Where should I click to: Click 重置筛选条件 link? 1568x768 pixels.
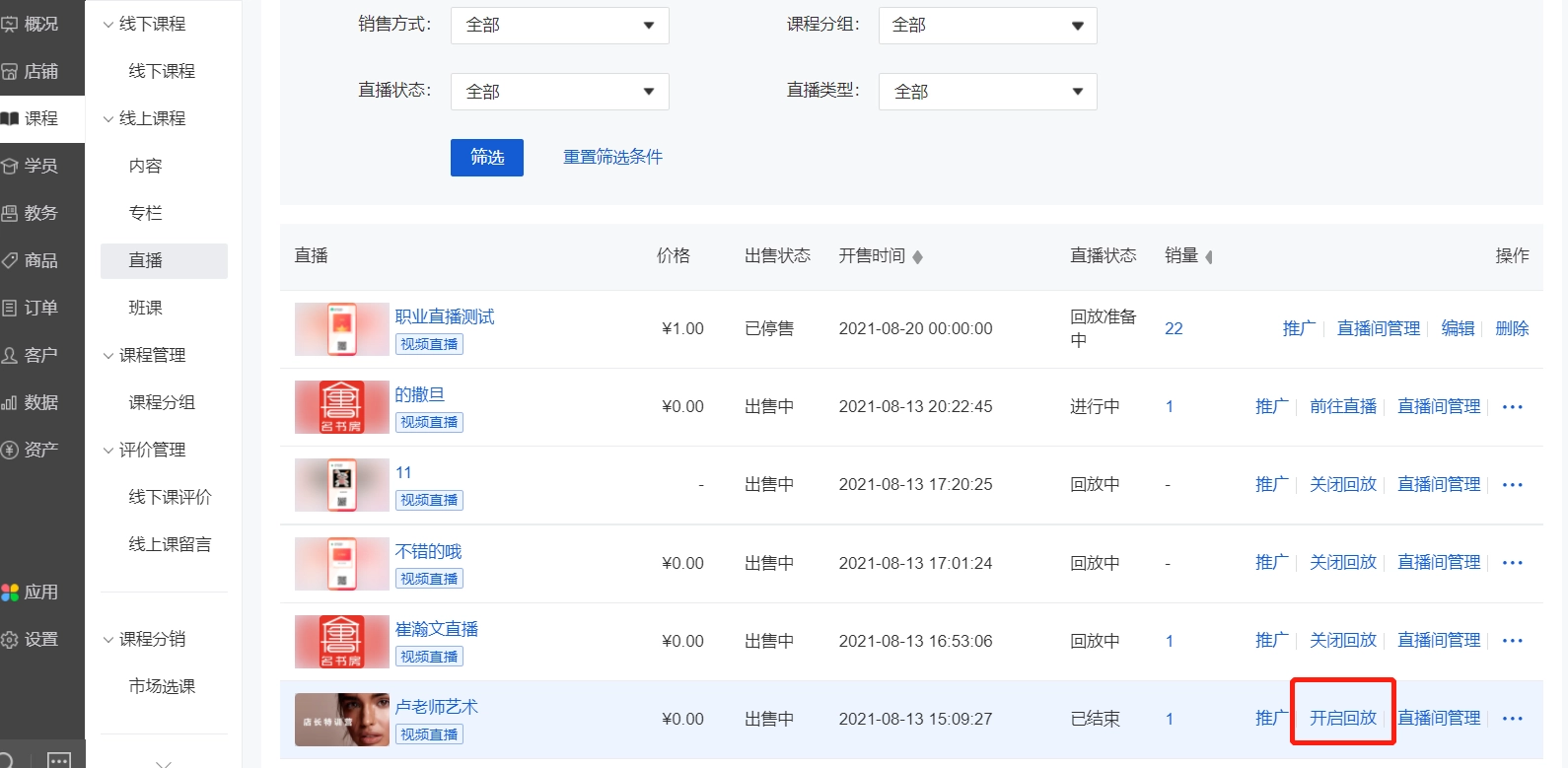612,157
